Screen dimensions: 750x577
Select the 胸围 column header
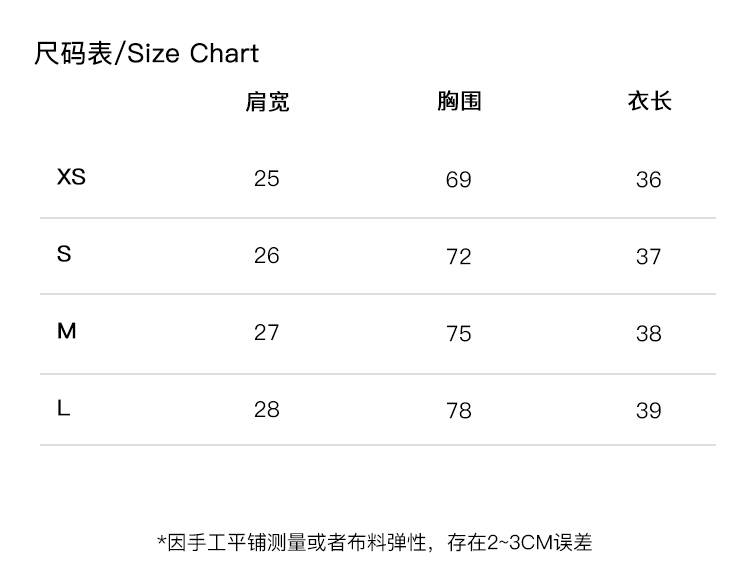pos(459,101)
